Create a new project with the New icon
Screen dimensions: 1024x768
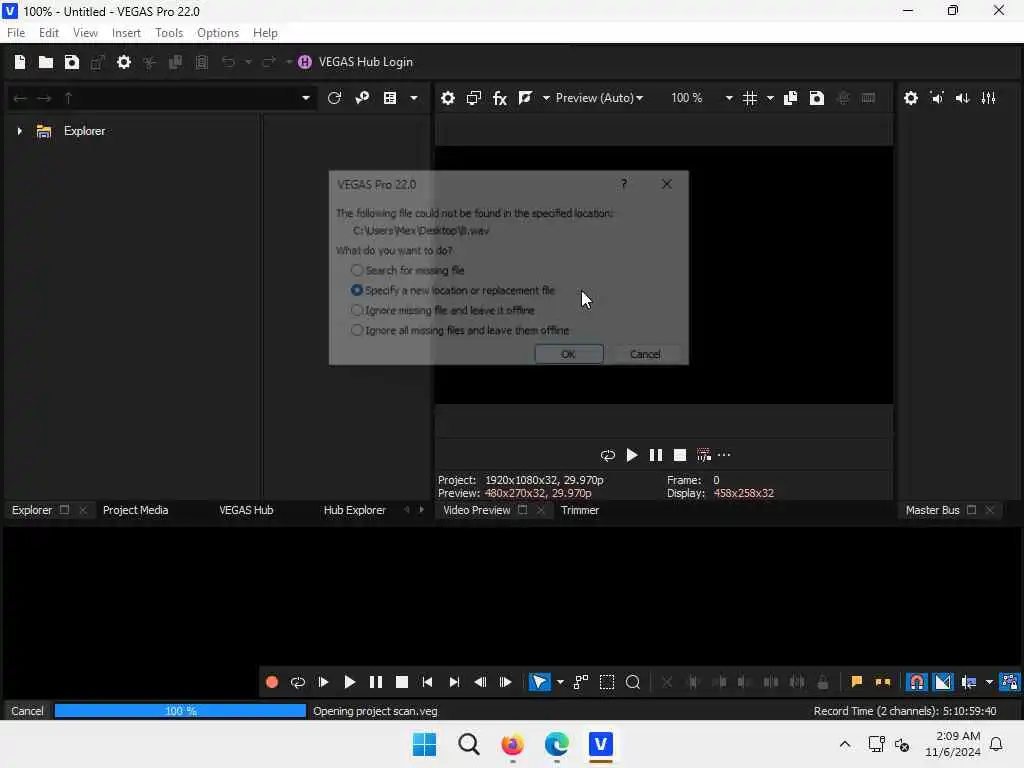tap(20, 62)
